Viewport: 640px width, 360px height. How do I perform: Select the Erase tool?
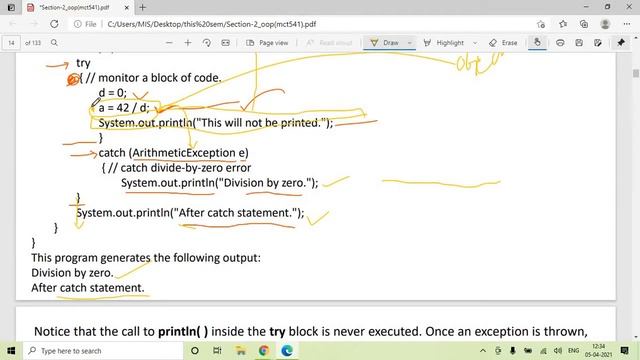point(503,42)
